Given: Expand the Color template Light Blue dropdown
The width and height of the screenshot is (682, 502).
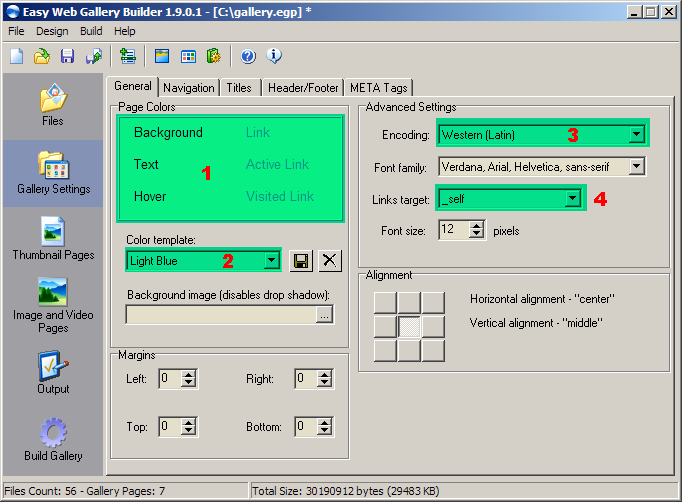Looking at the screenshot, I should [x=271, y=261].
